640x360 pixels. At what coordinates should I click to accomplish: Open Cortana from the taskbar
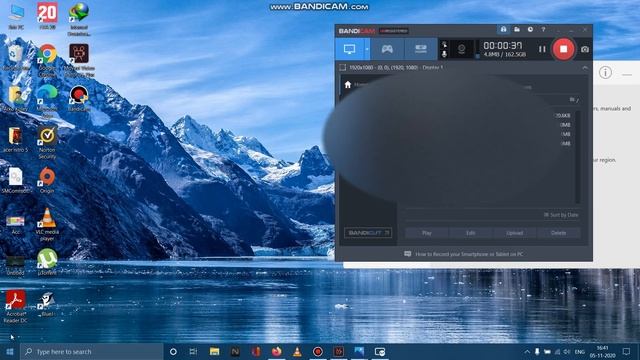click(173, 351)
